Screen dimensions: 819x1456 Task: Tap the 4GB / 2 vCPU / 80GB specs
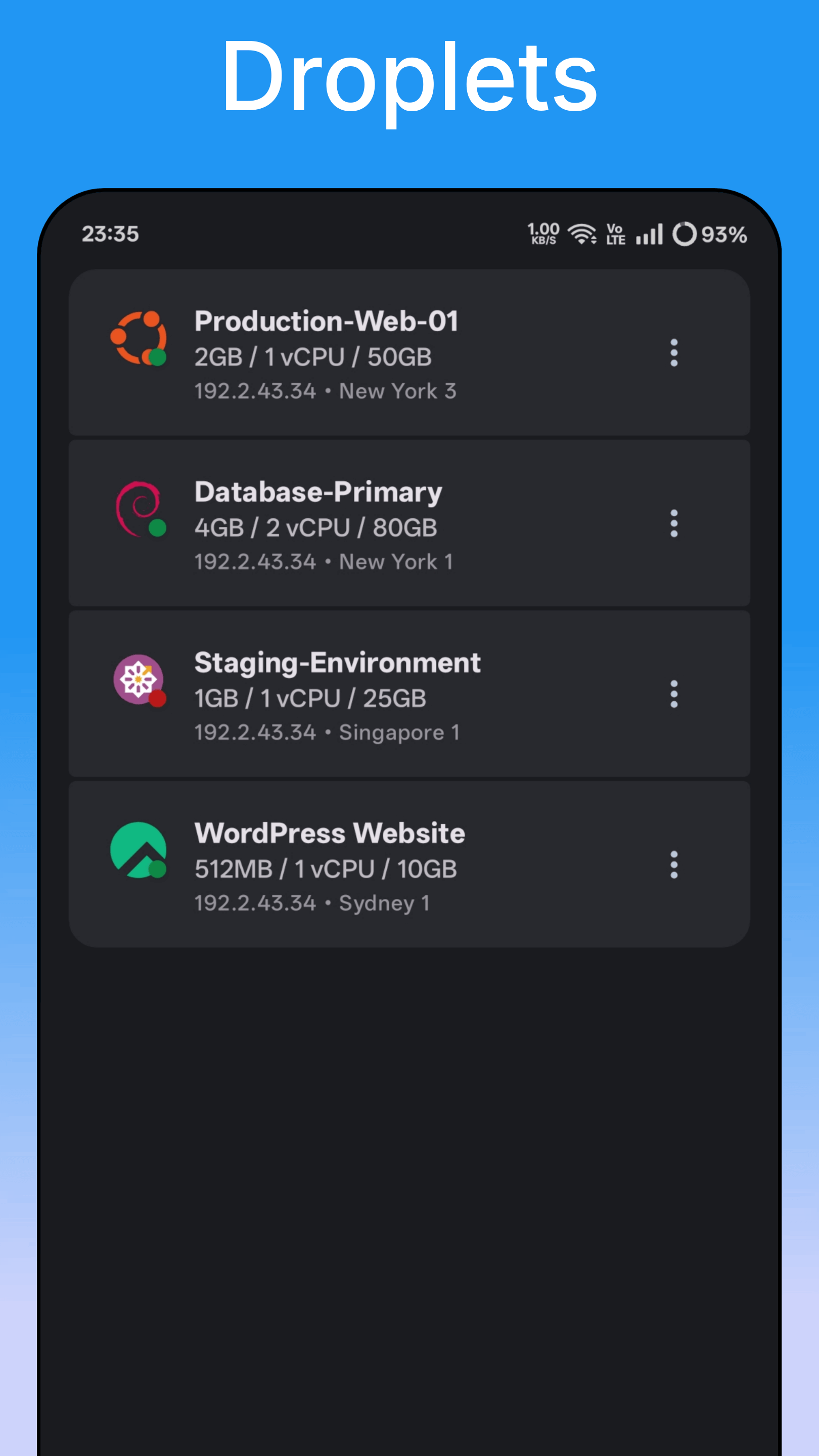coord(315,528)
